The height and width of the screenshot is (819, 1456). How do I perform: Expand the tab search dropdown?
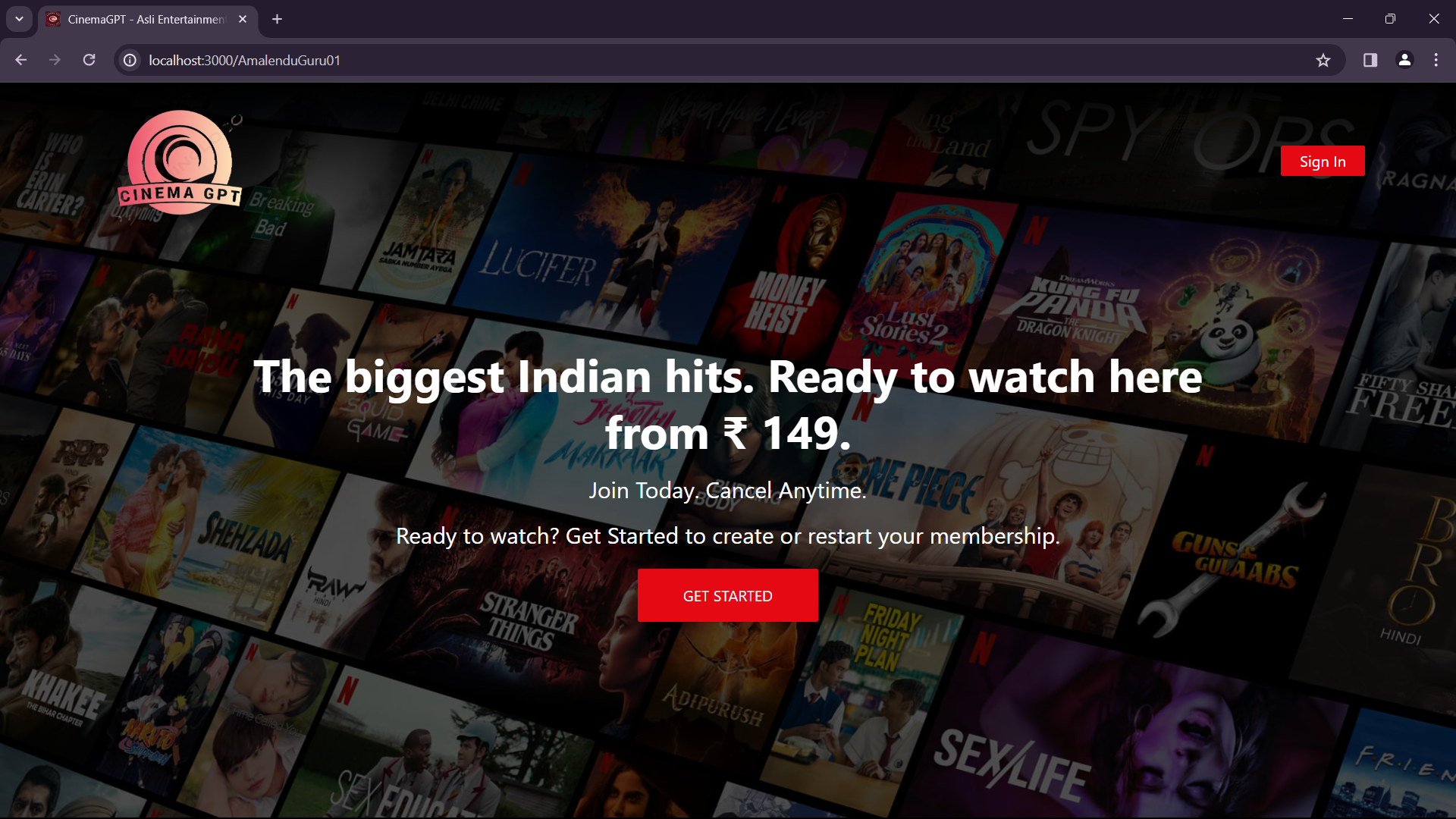[x=19, y=19]
